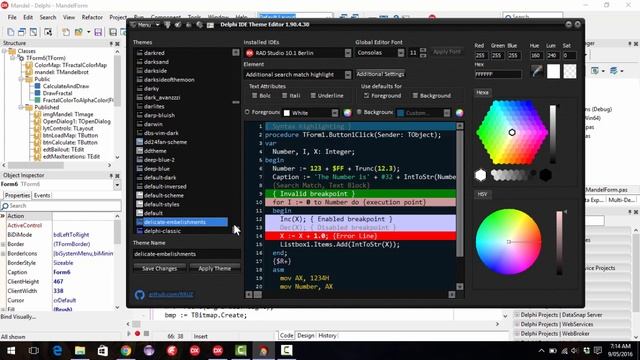The width and height of the screenshot is (640, 360).
Task: Click the Additional Settings button
Action: (380, 74)
